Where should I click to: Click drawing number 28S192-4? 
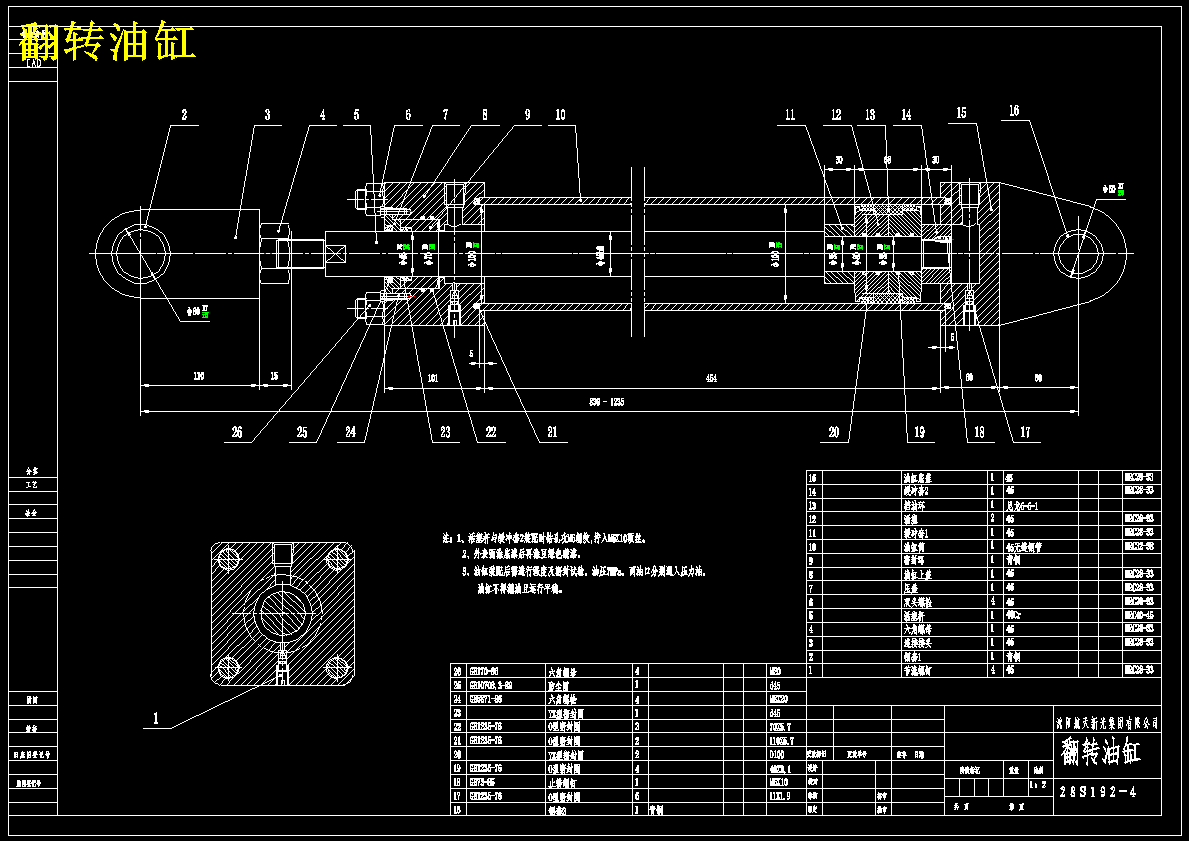tap(1098, 792)
